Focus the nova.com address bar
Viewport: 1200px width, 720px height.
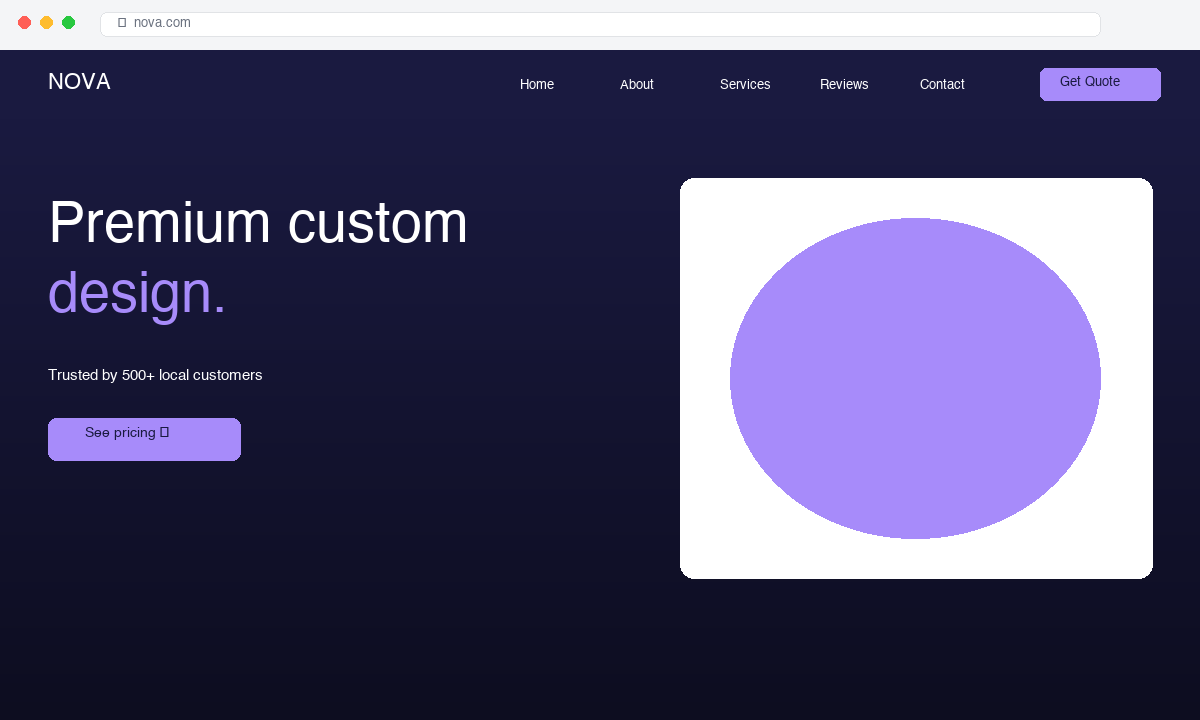pyautogui.click(x=600, y=24)
